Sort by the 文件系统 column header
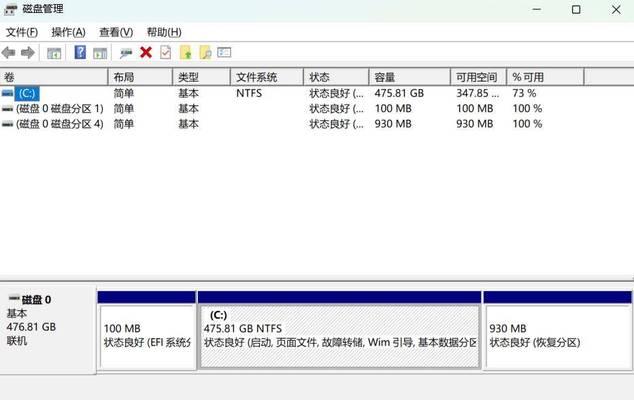 (x=267, y=77)
